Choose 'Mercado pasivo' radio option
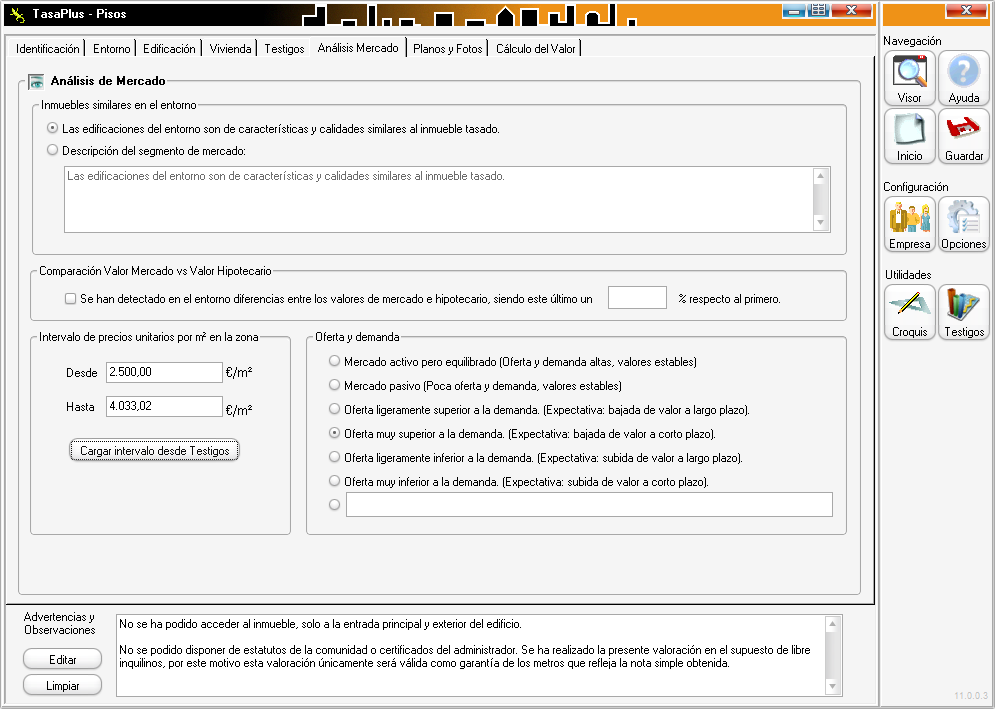This screenshot has width=995, height=709. pyautogui.click(x=335, y=385)
